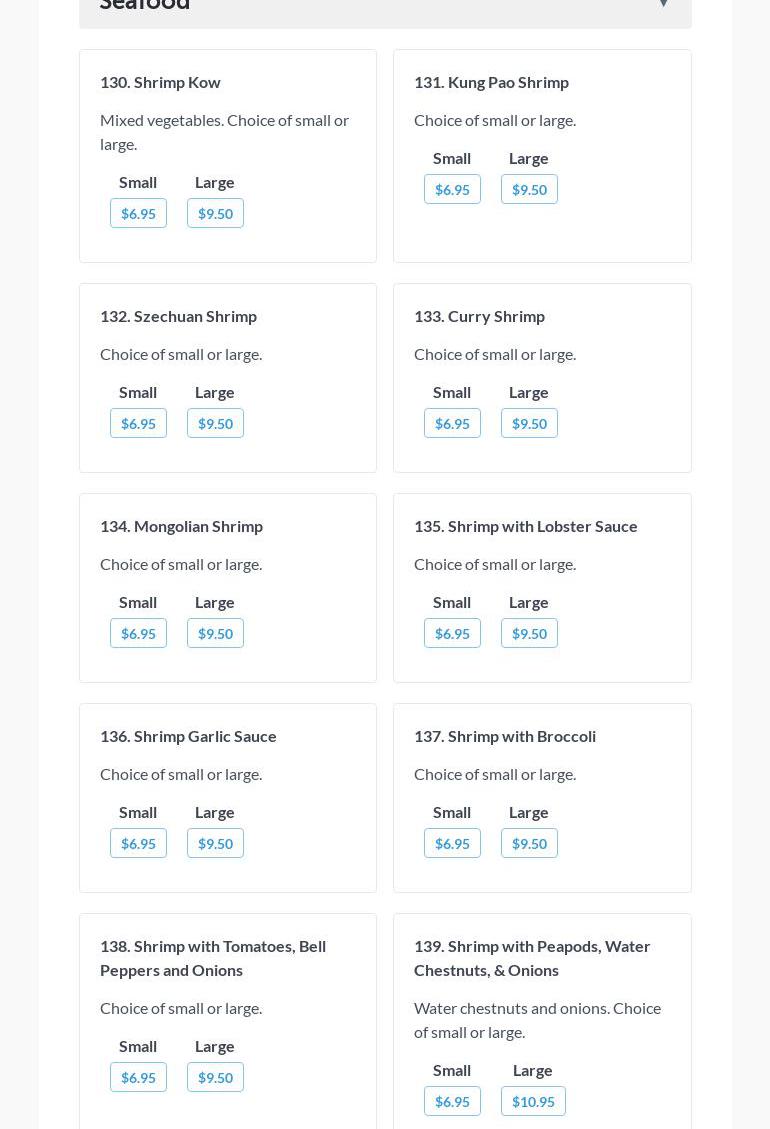Screen dimensions: 770x1129
Task: Select large Mongolian Shrimp $9.50
Action: click(x=215, y=633)
